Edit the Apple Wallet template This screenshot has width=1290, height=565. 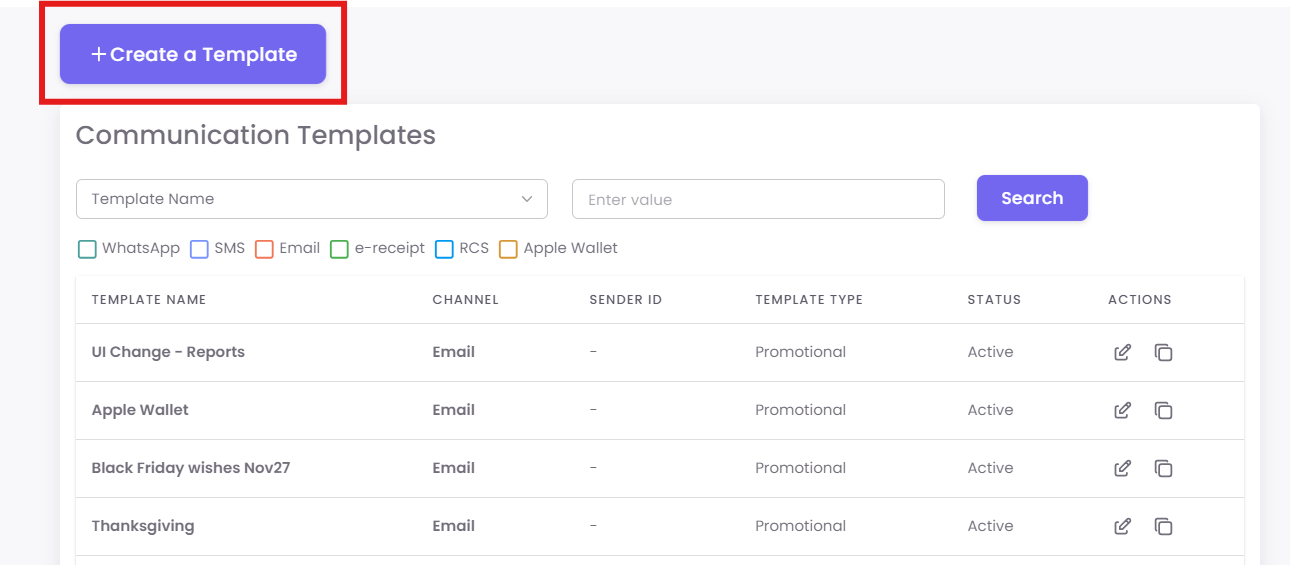coord(1122,410)
